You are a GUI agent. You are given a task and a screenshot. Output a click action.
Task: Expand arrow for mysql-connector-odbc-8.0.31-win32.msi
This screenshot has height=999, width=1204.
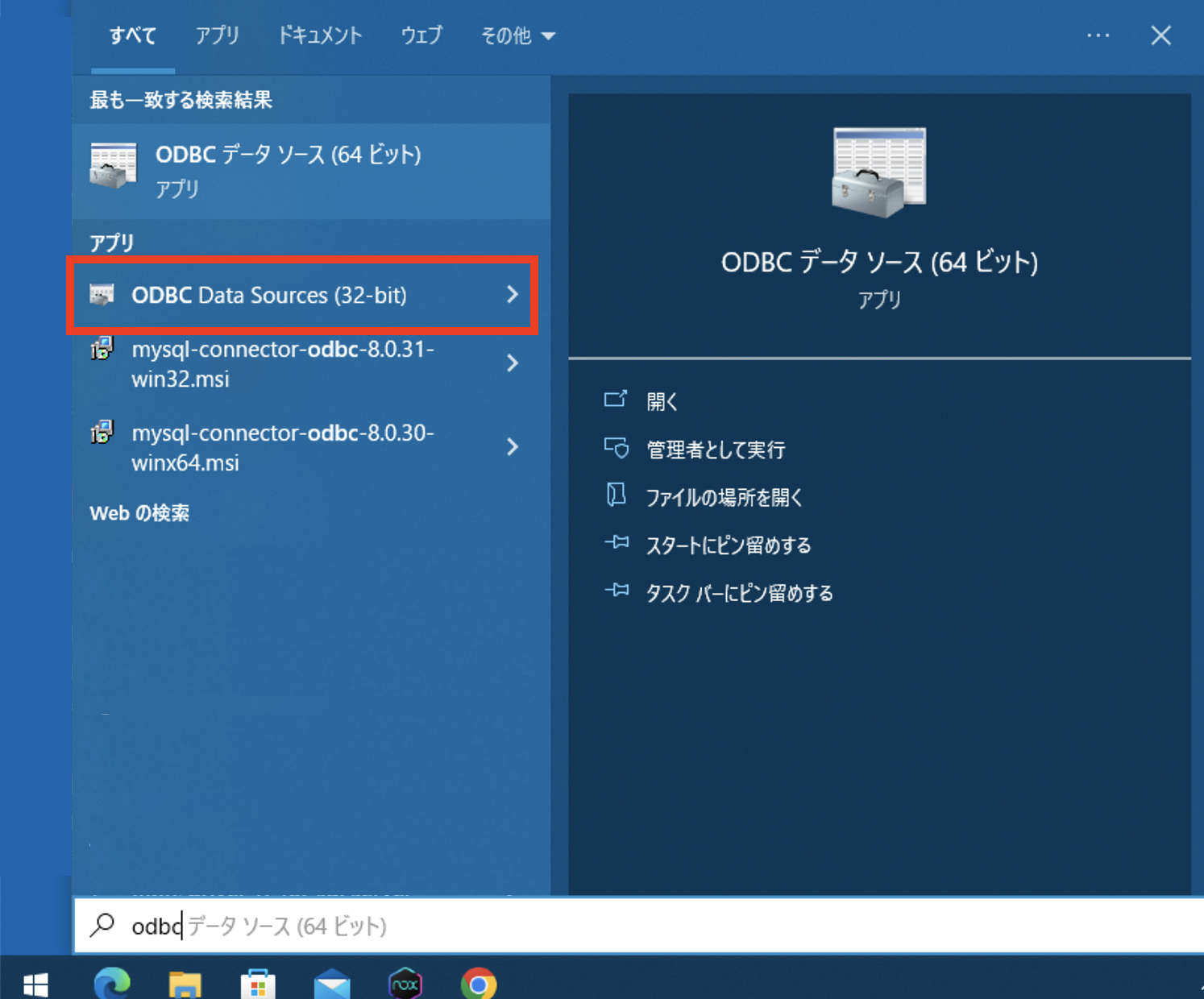coord(513,363)
